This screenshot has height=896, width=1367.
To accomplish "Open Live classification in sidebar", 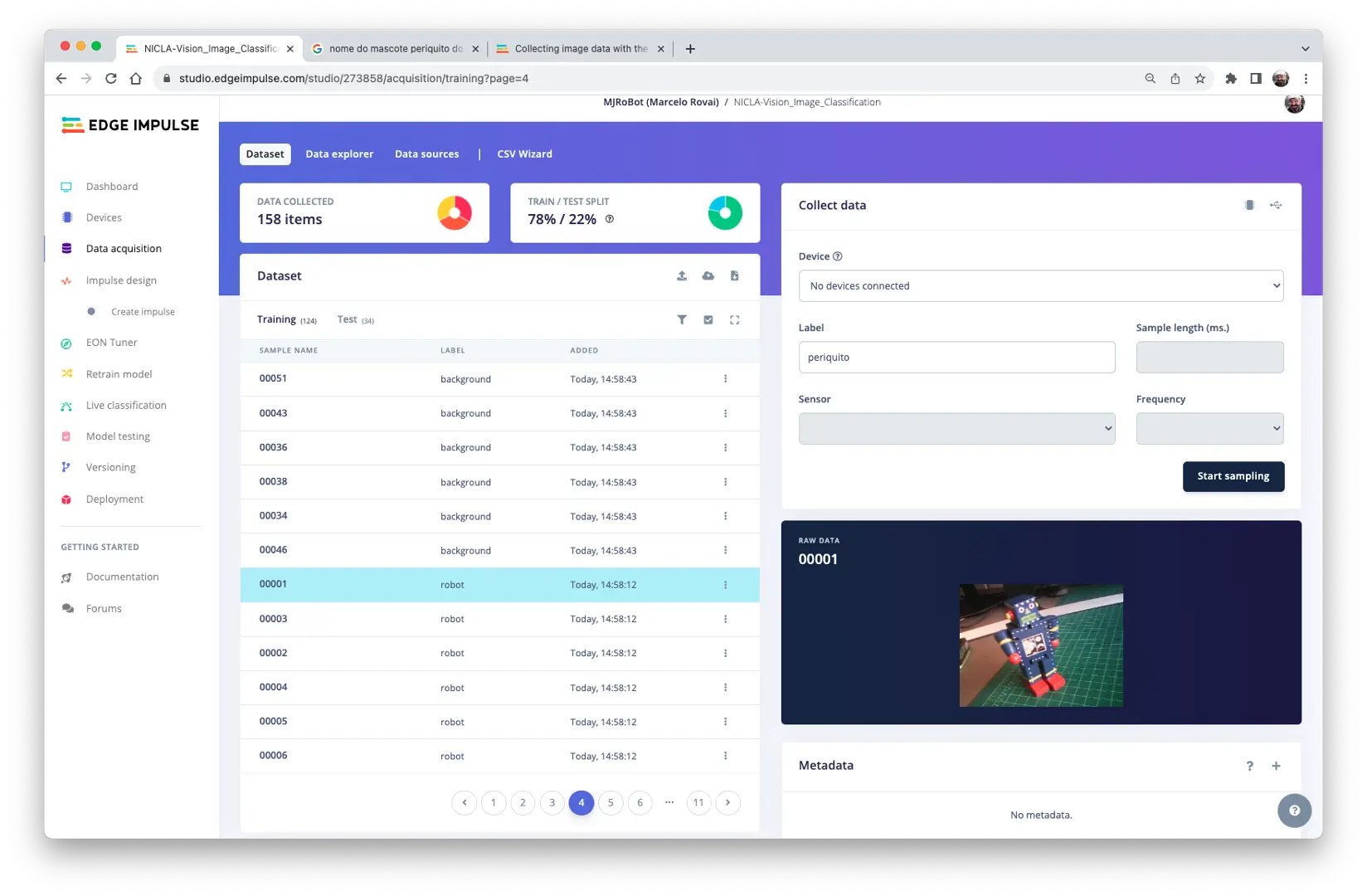I will [x=126, y=406].
